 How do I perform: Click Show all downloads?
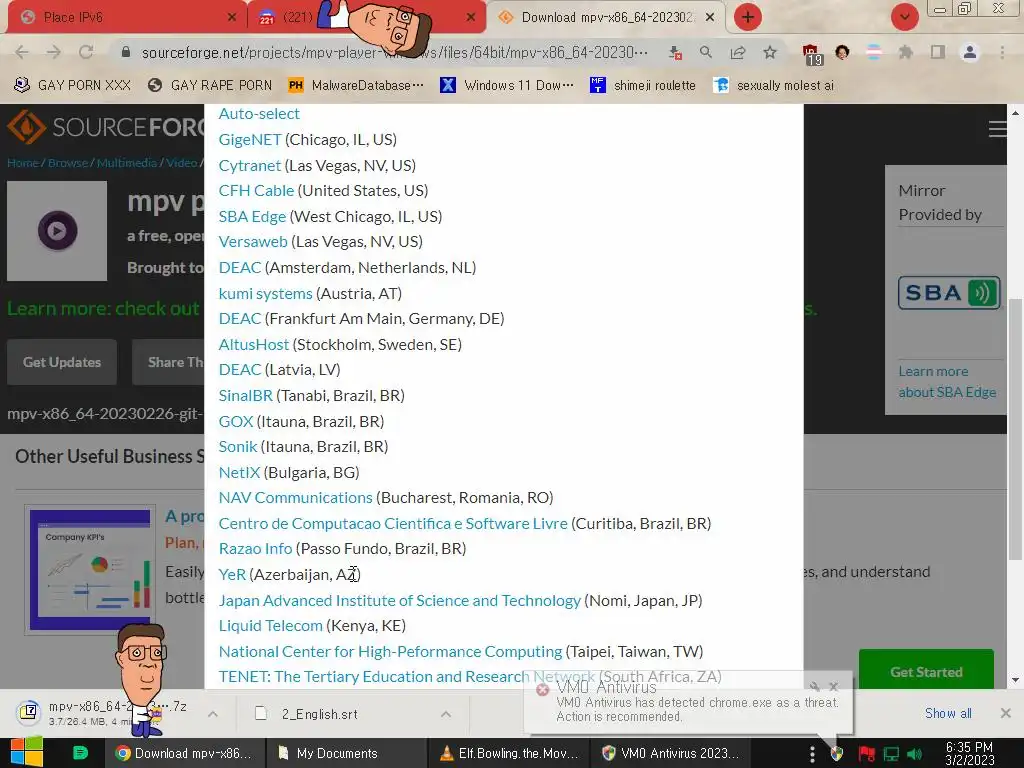pyautogui.click(x=948, y=713)
